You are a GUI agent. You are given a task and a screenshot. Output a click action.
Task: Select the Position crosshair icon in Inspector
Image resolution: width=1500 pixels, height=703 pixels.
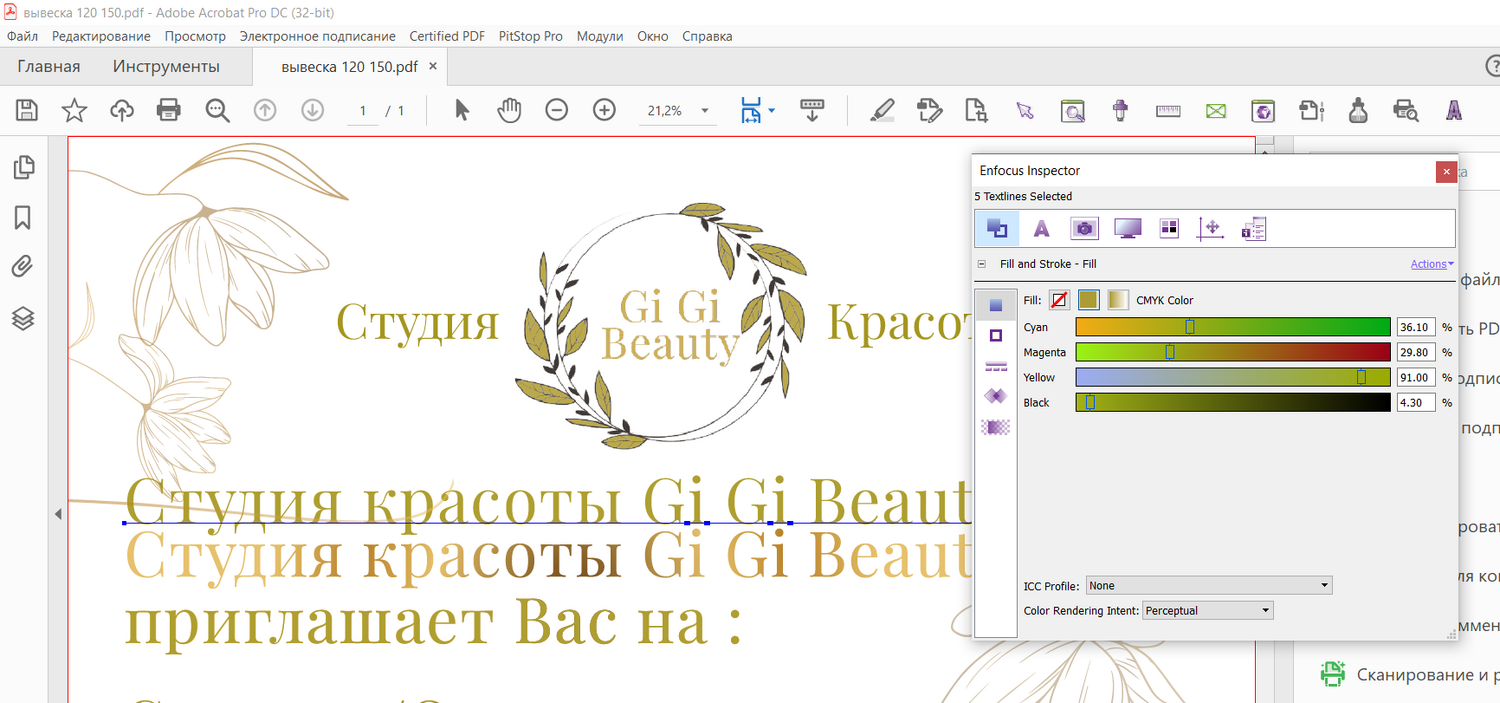click(1210, 229)
